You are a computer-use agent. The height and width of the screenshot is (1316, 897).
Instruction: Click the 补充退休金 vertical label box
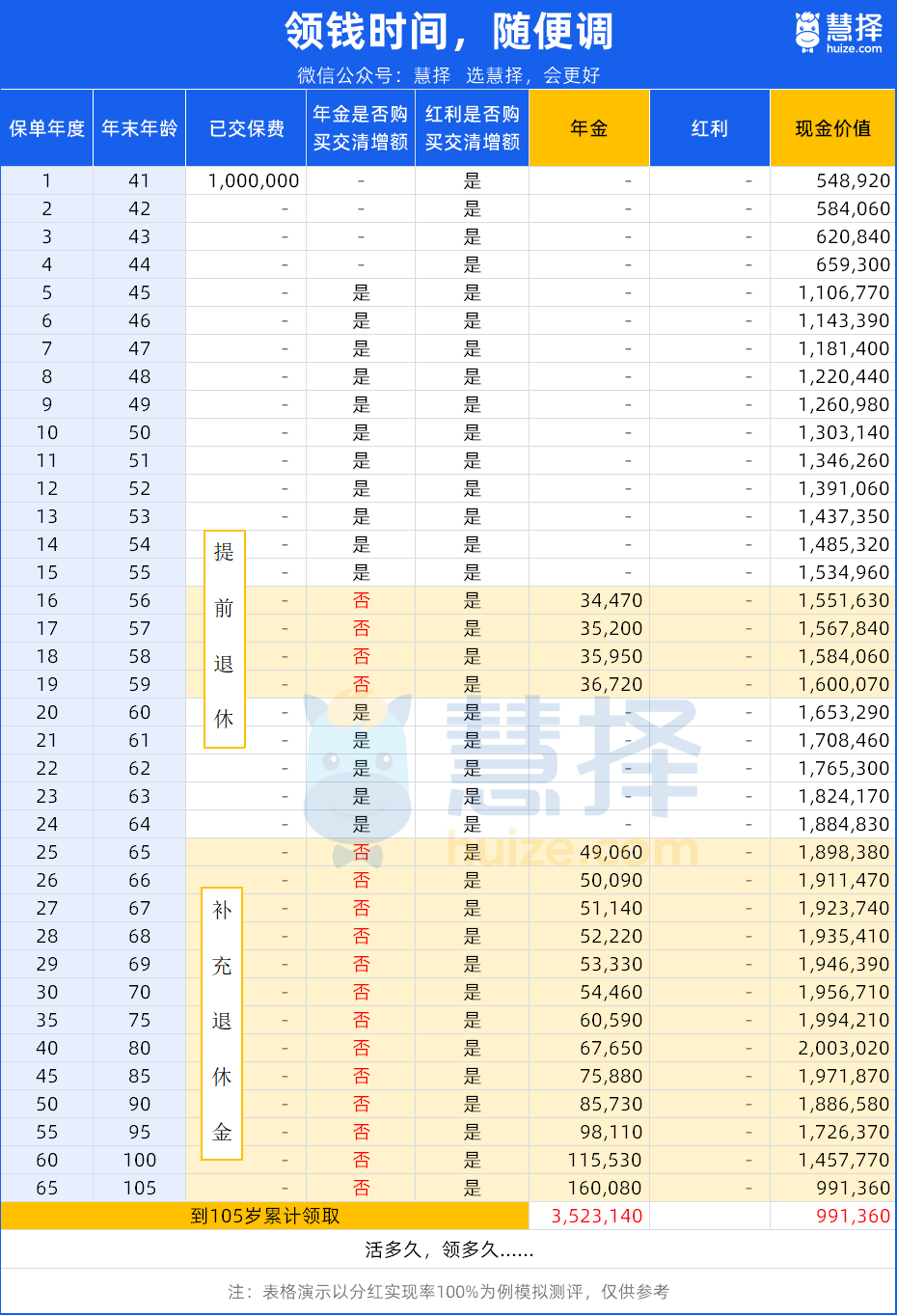coord(222,1023)
